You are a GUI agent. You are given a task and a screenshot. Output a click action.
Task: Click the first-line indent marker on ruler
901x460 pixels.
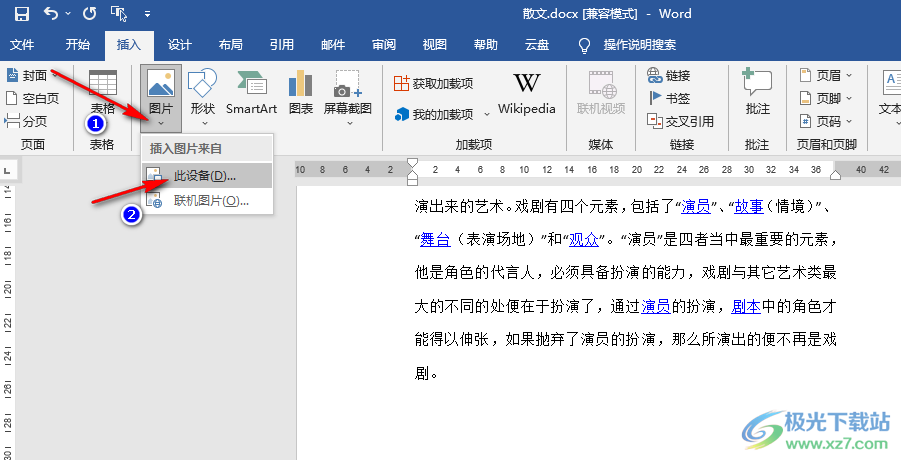click(x=413, y=163)
